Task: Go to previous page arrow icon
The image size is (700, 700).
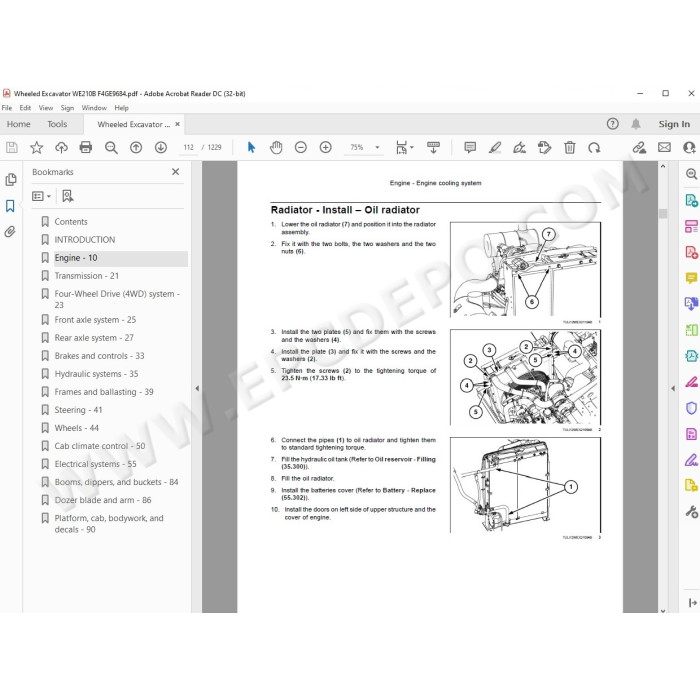Action: point(136,147)
